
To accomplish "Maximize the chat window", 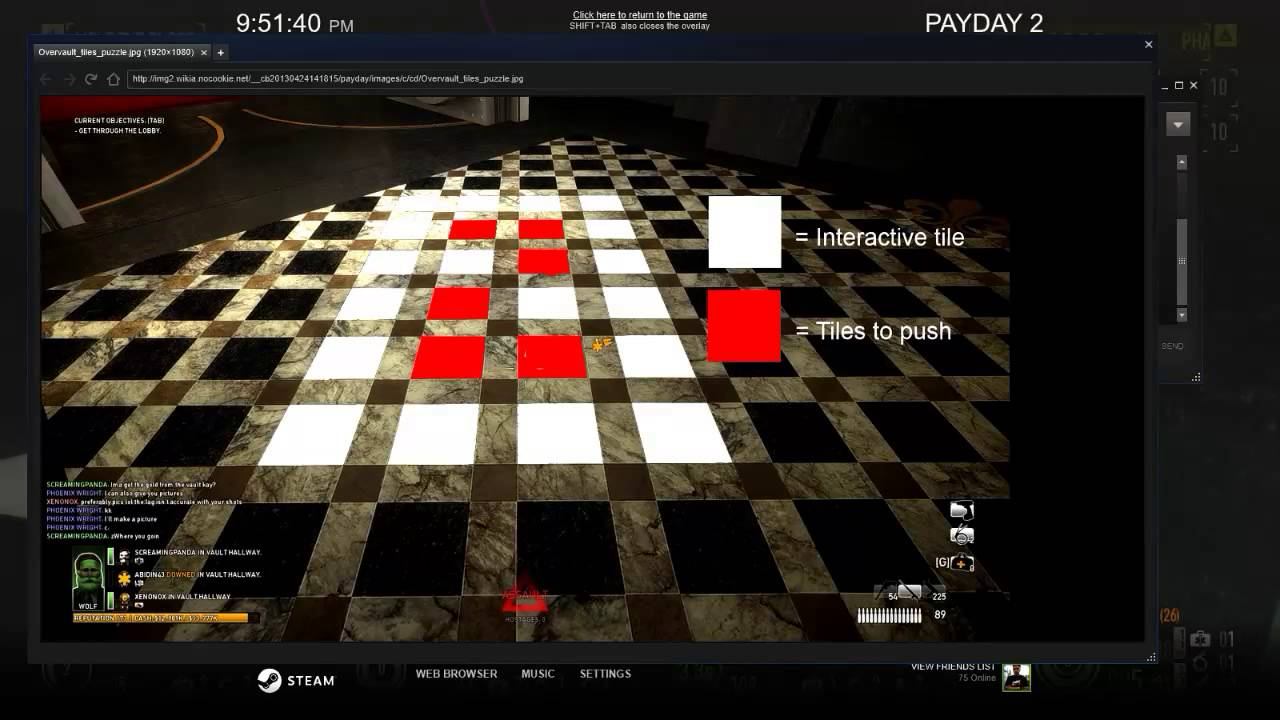I will 1179,86.
